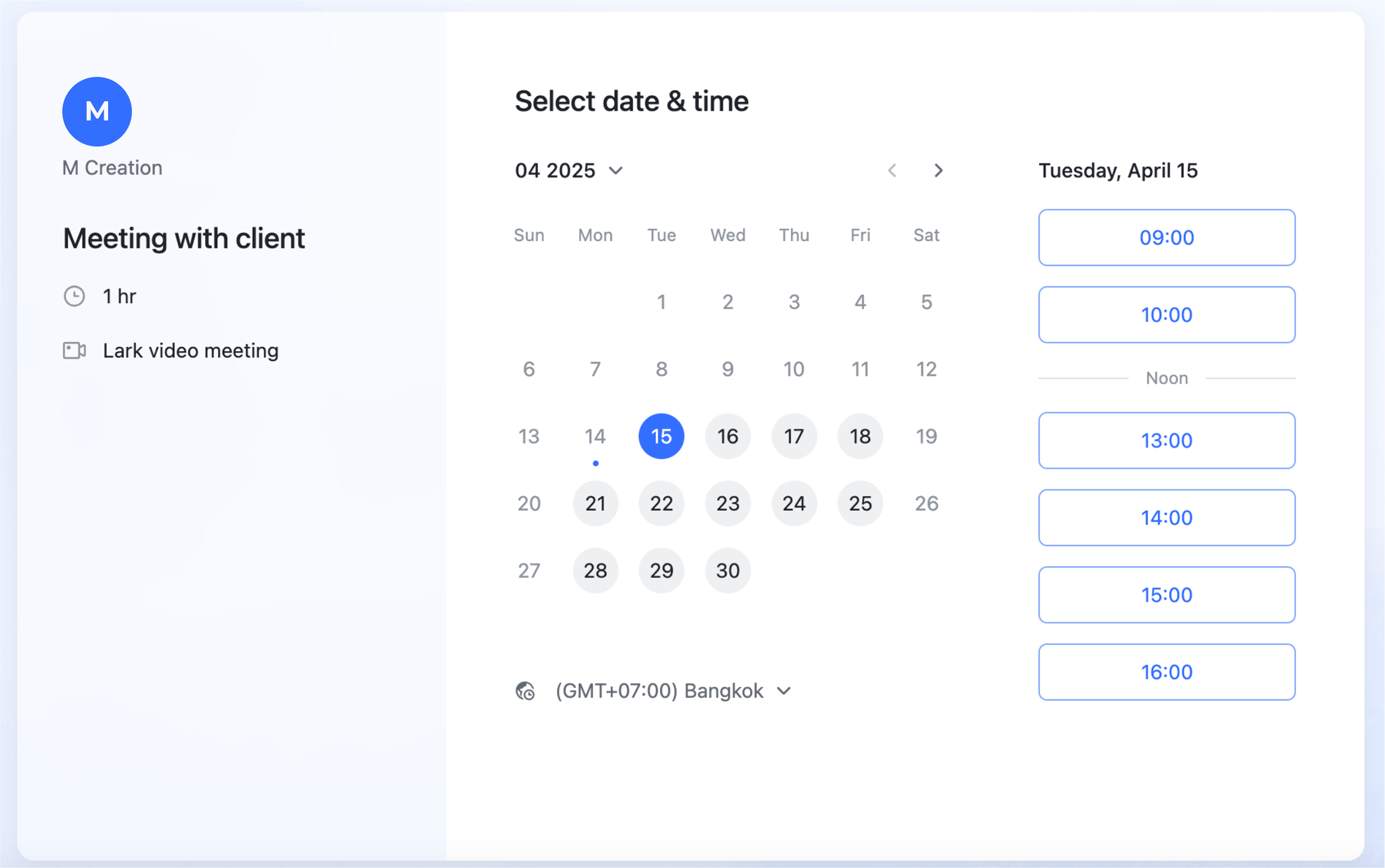The image size is (1385, 868).
Task: Choose the 13:00 time slot
Action: click(1167, 440)
